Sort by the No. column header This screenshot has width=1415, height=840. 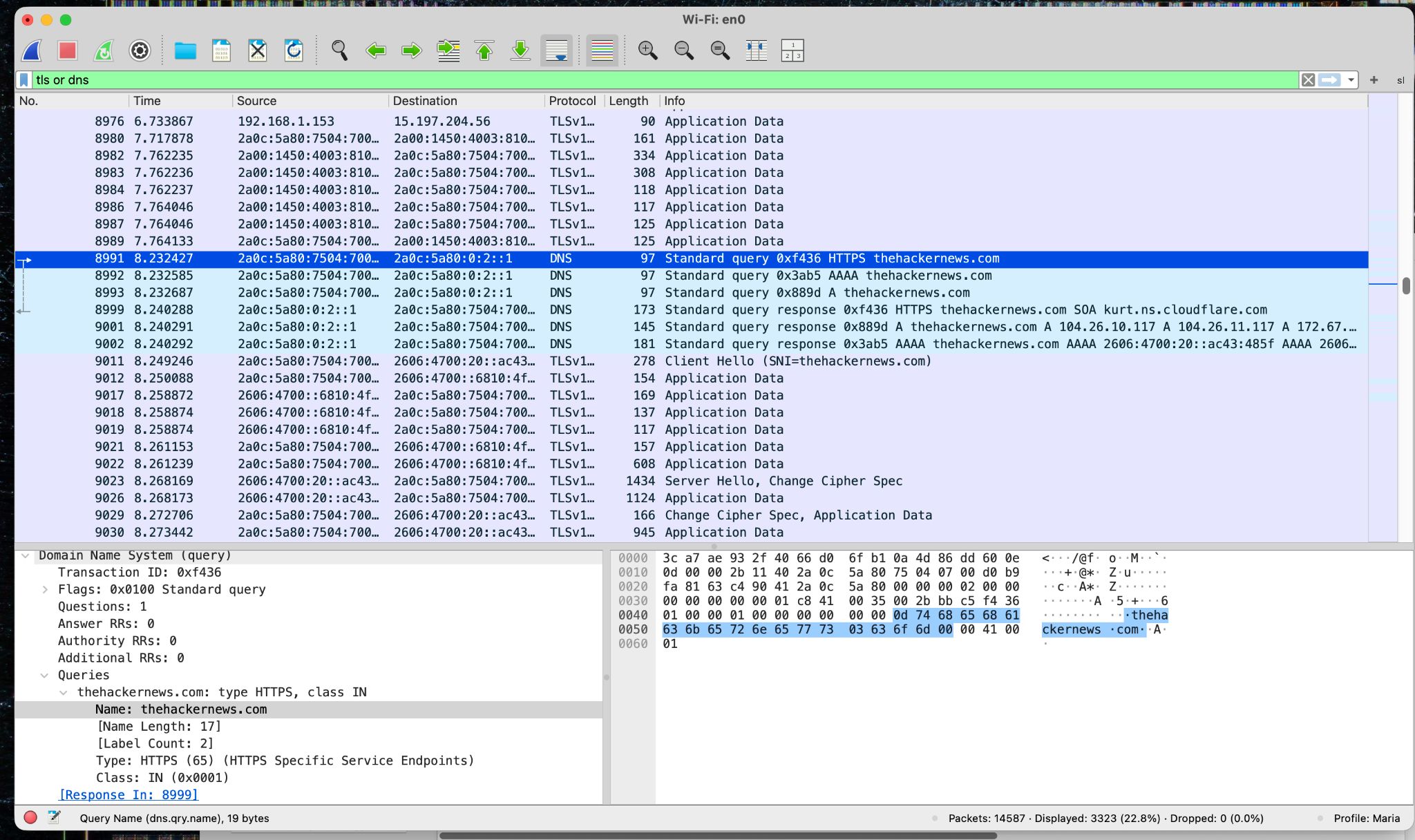coord(72,101)
